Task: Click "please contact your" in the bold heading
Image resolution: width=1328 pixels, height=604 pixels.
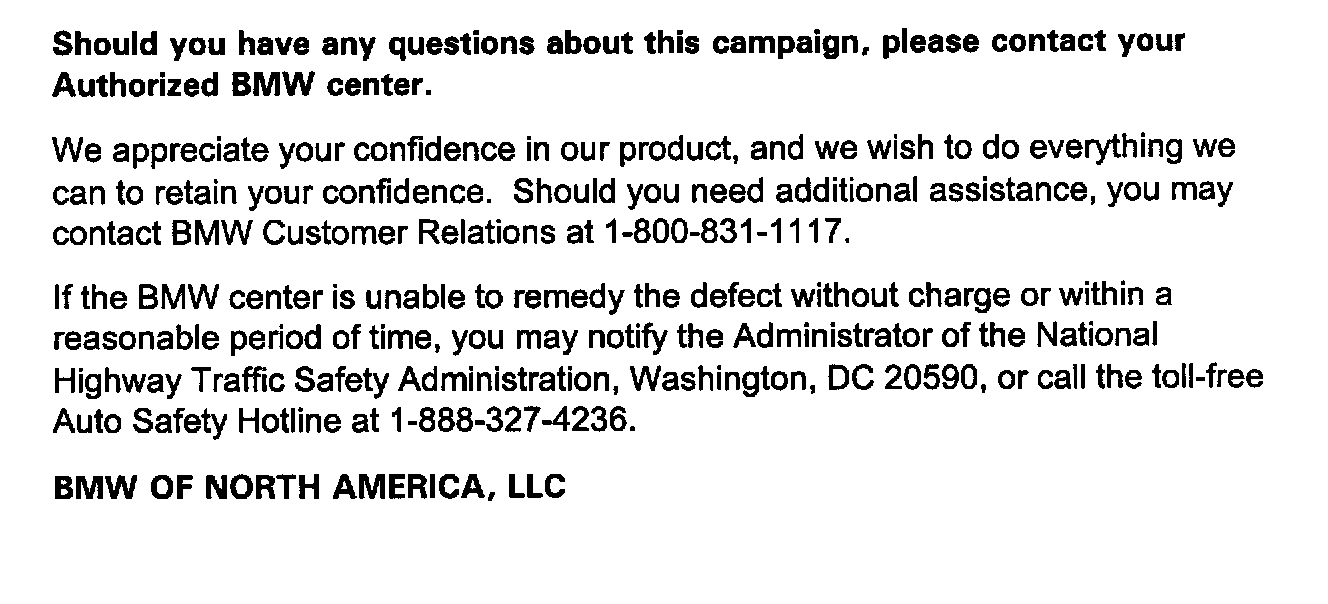Action: [1034, 44]
